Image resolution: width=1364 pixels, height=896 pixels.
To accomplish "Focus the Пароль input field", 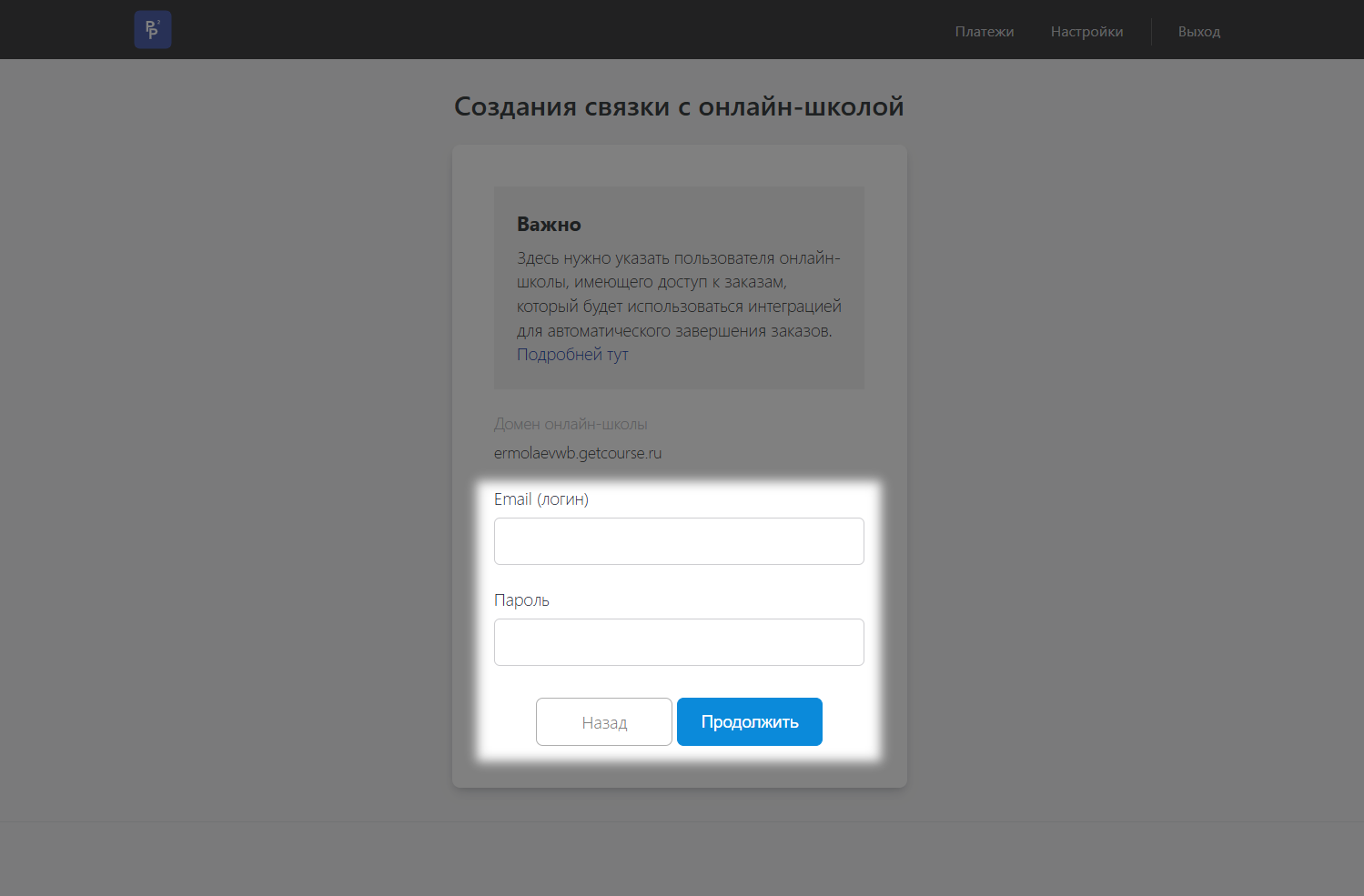I will [x=679, y=642].
